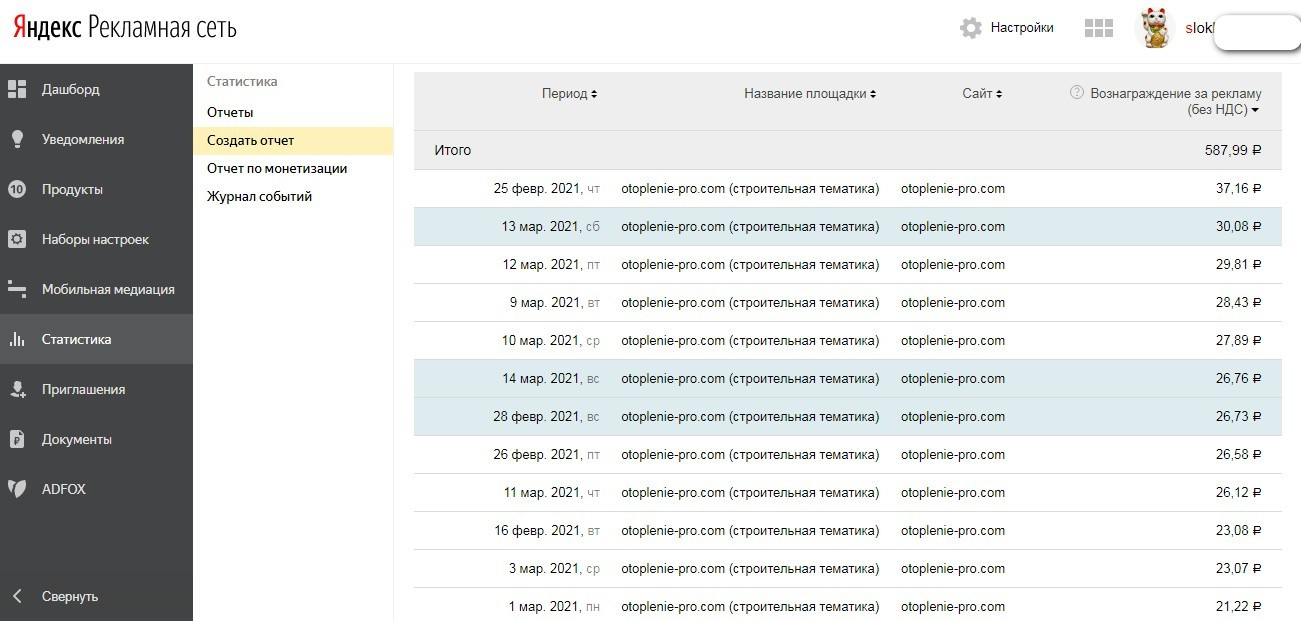Click the Invitations person icon
The height and width of the screenshot is (621, 1301).
[17, 389]
